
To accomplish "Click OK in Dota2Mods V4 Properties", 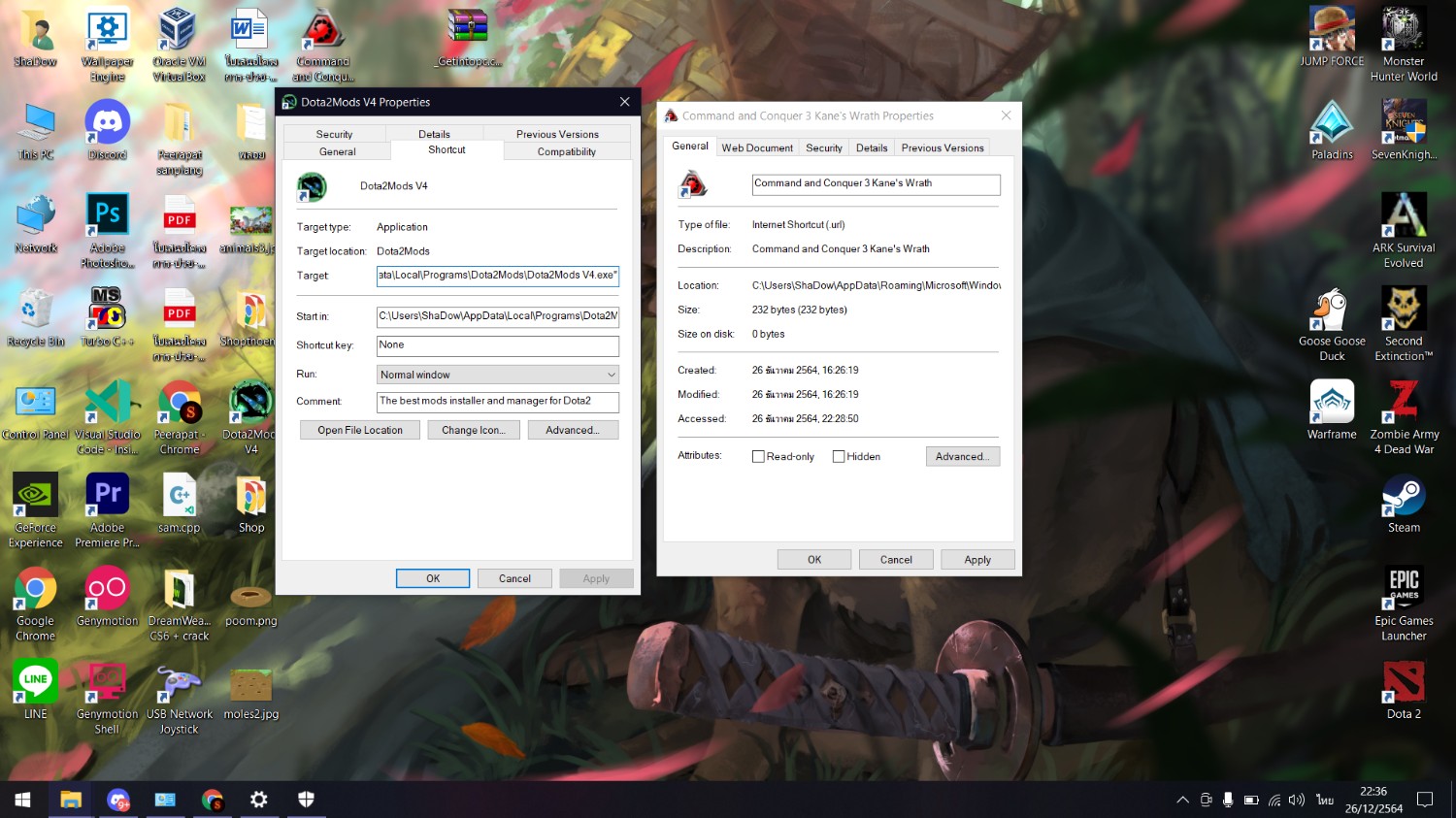I will pyautogui.click(x=433, y=578).
